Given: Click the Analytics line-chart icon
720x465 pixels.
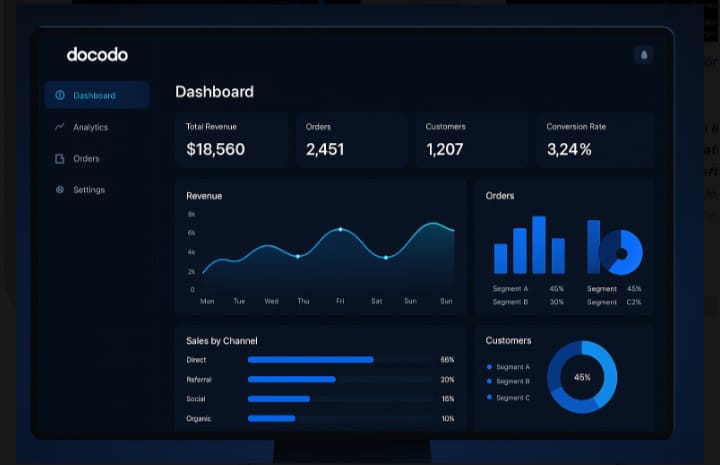Looking at the screenshot, I should click(60, 127).
